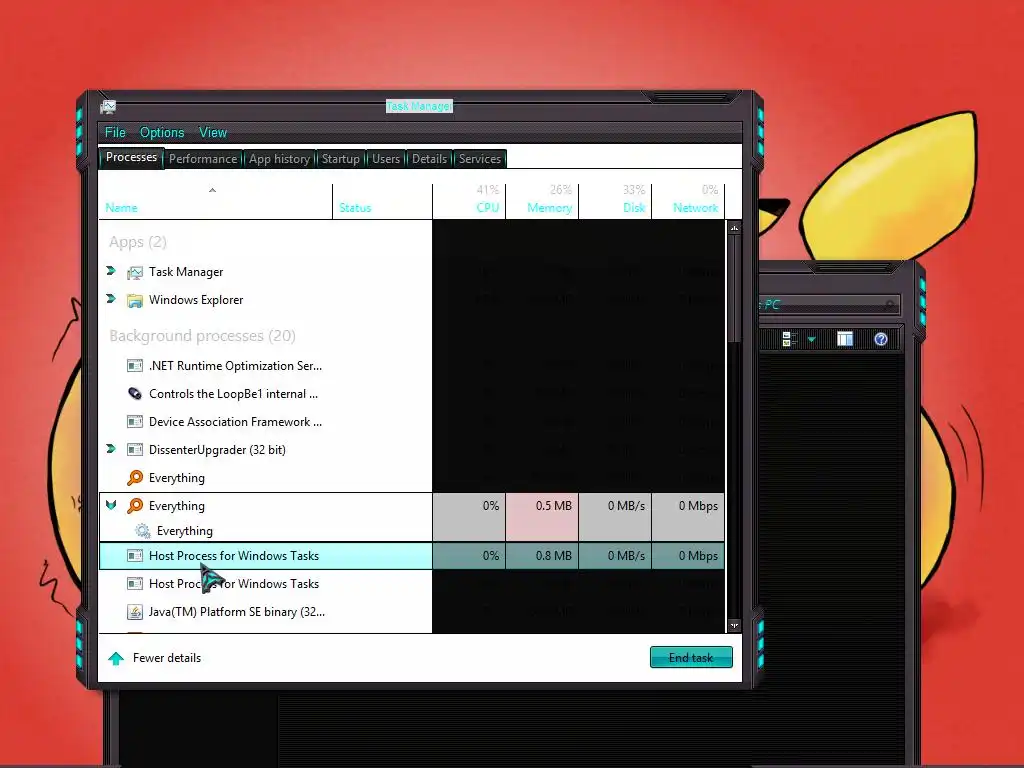Select Device Association Framework row

click(411, 422)
